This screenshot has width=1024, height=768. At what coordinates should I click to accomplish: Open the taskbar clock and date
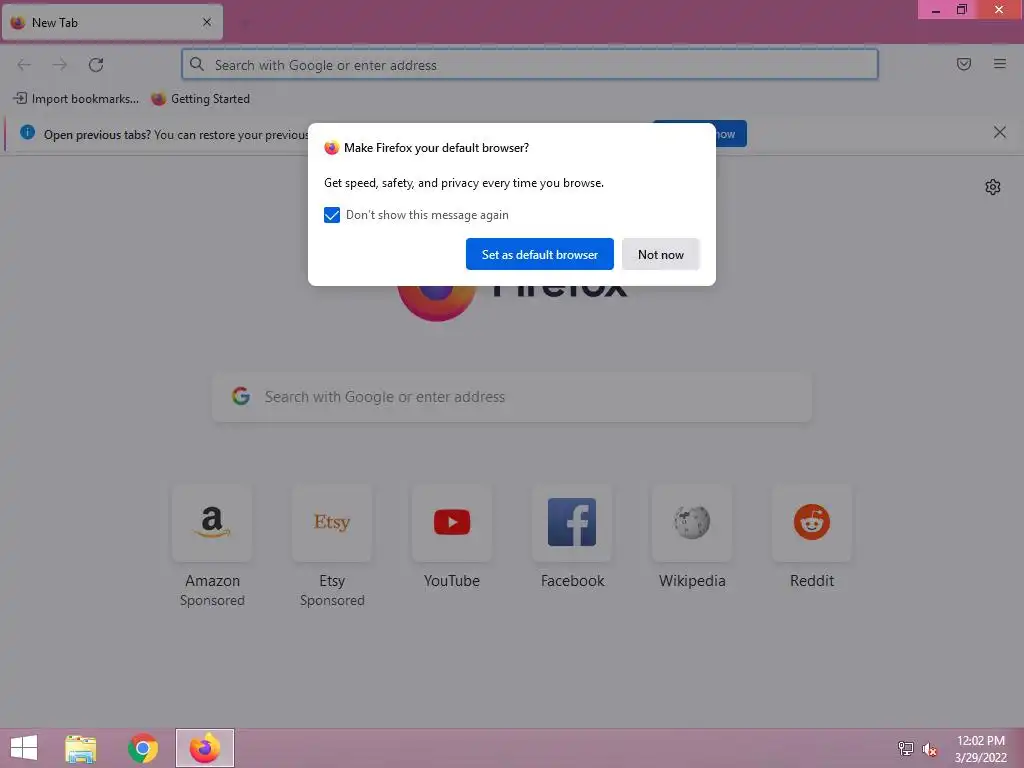[981, 749]
